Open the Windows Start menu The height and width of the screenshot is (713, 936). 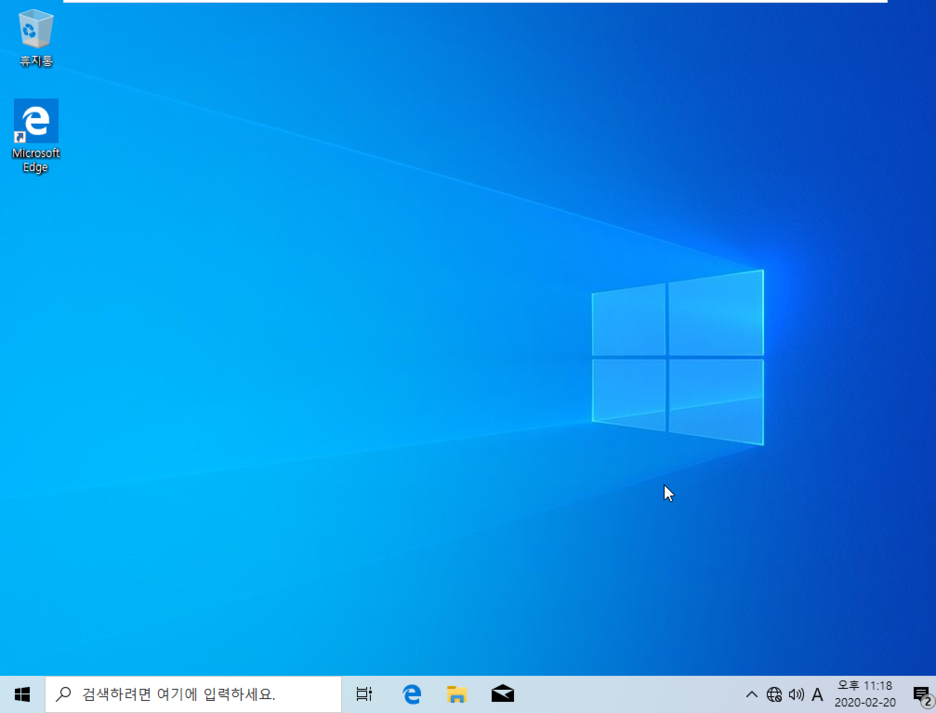pos(22,694)
